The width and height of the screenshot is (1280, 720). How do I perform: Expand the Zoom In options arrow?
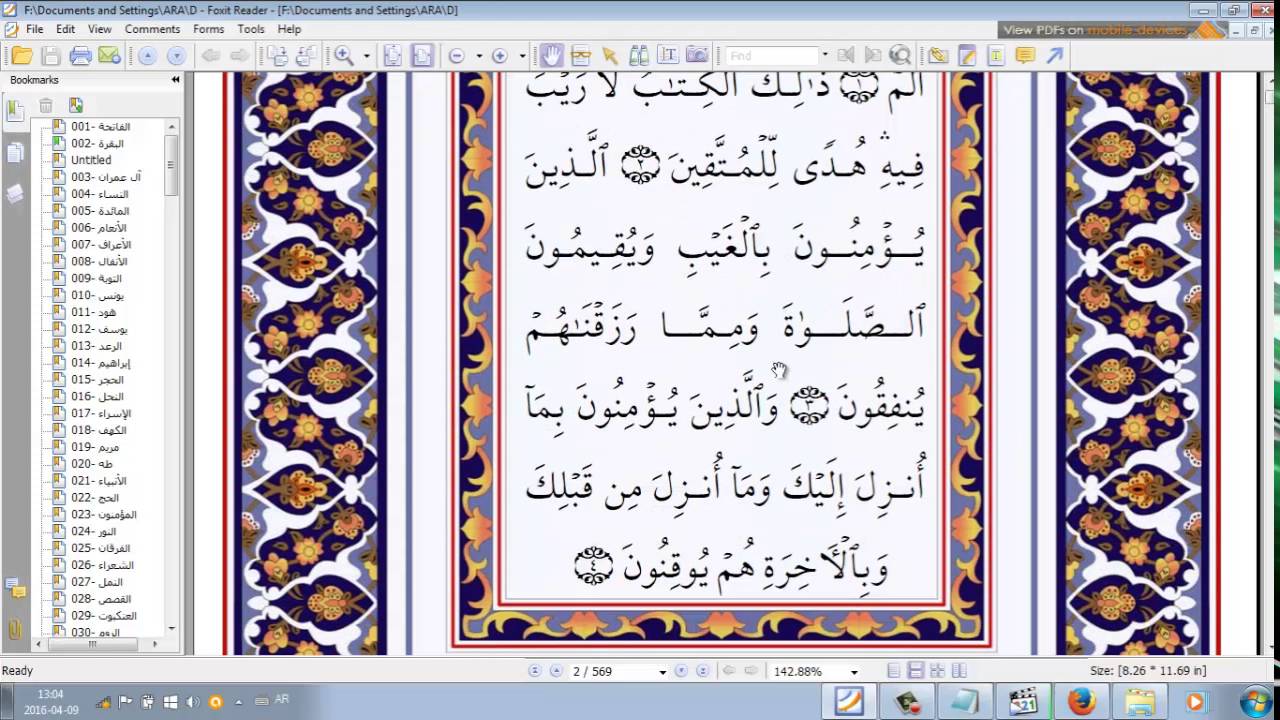point(522,56)
